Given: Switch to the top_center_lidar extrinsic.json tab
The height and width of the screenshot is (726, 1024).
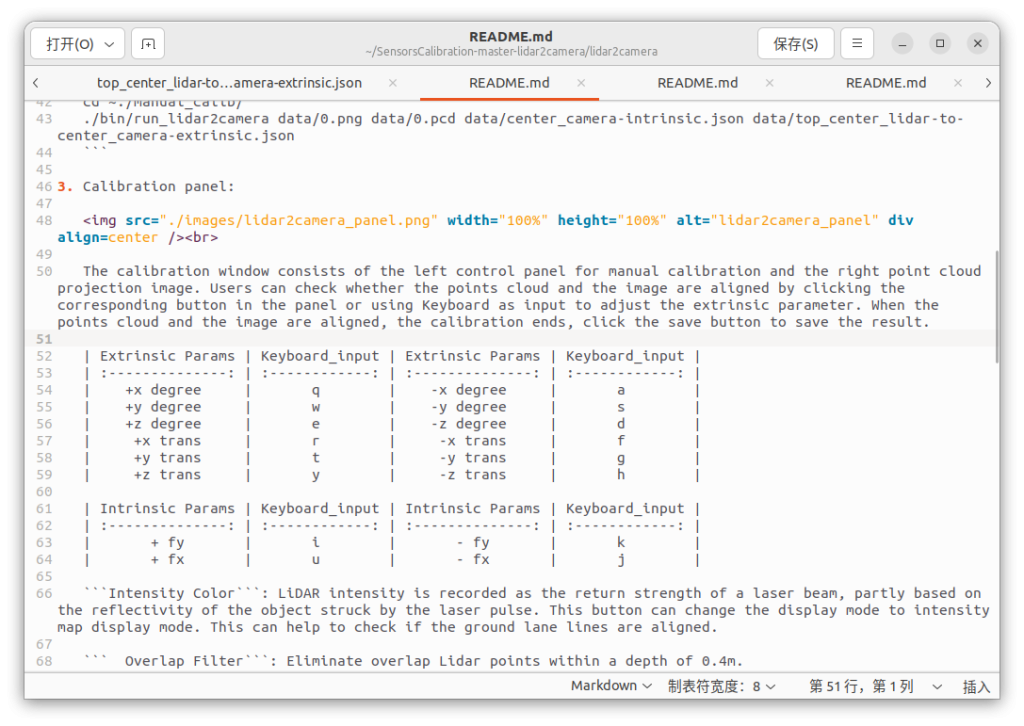Looking at the screenshot, I should click(x=229, y=83).
